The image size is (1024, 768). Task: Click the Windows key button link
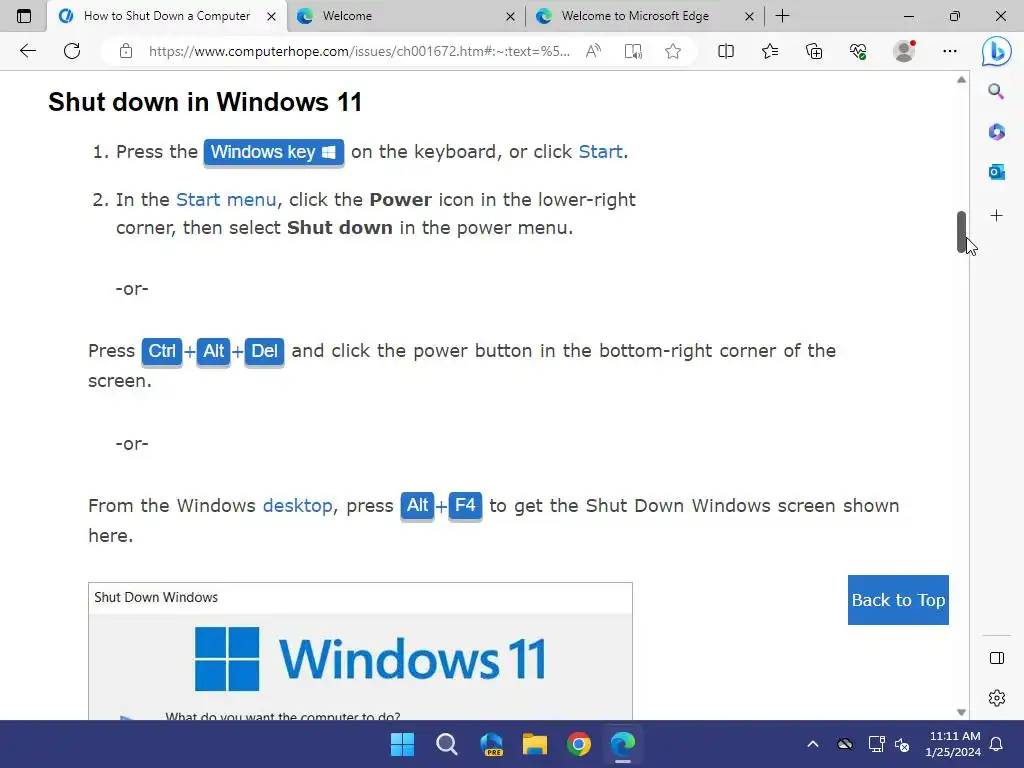tap(274, 152)
